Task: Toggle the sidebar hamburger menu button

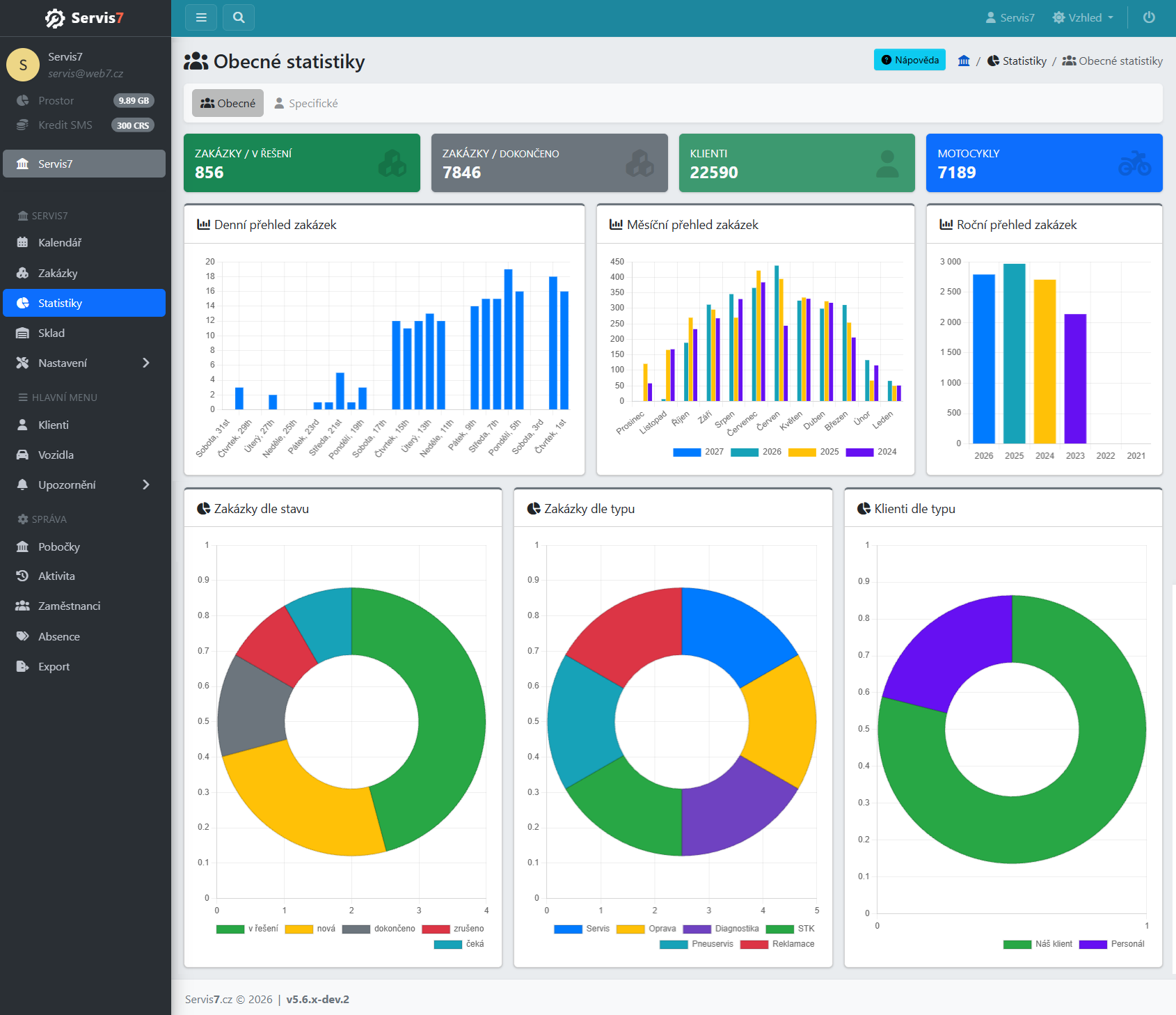Action: click(201, 17)
